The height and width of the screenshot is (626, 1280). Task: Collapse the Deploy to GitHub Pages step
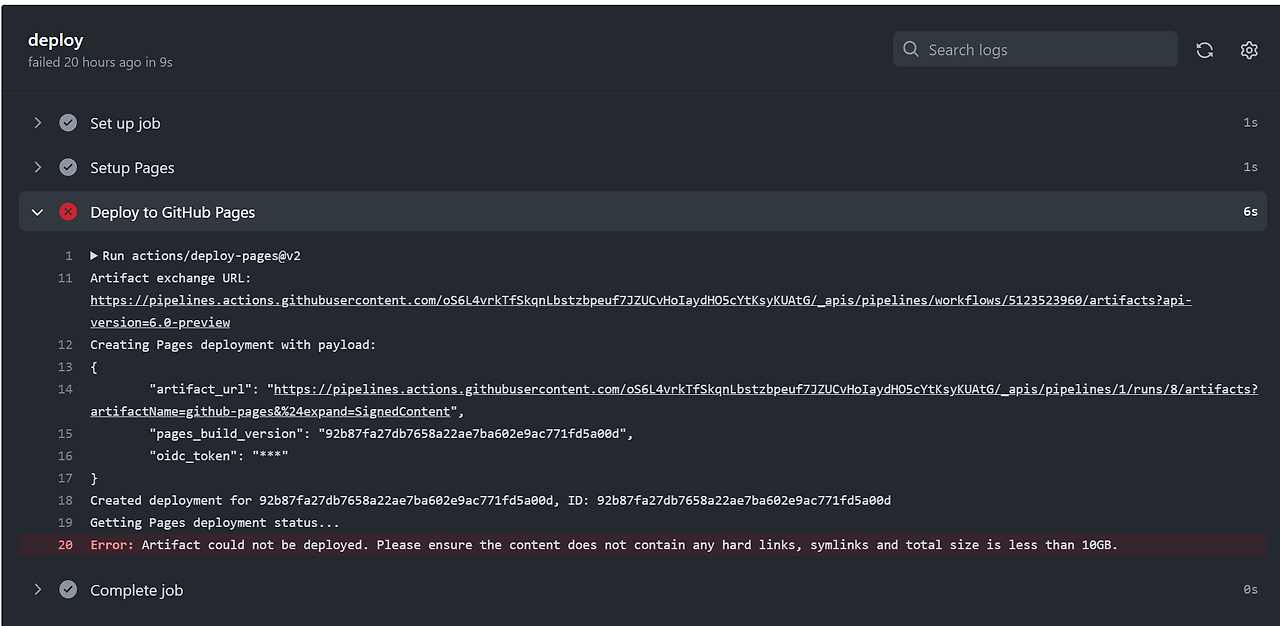coord(37,211)
